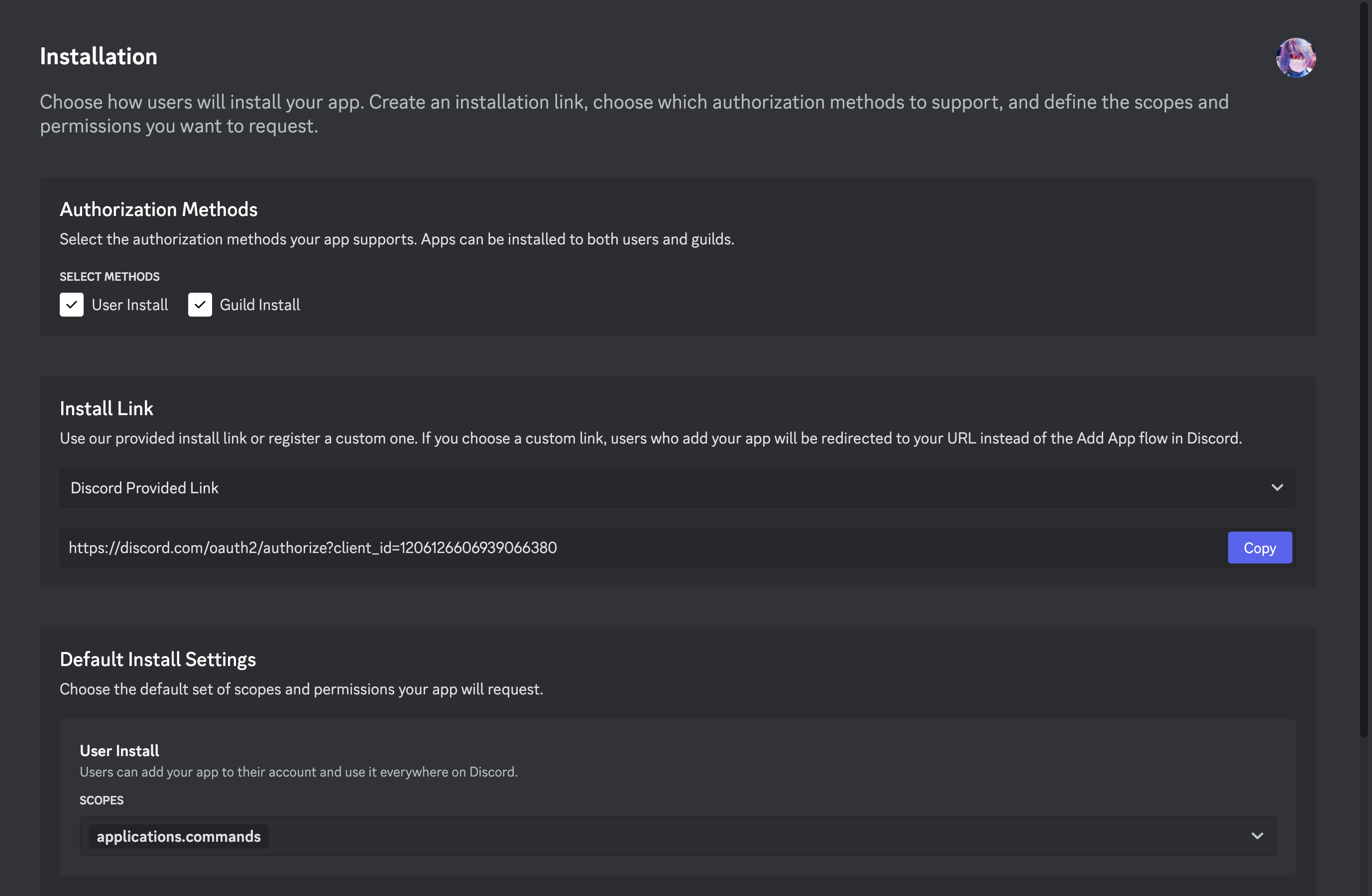Screen dimensions: 1372x896
Task: Click the Installation page heading
Action: pyautogui.click(x=99, y=57)
